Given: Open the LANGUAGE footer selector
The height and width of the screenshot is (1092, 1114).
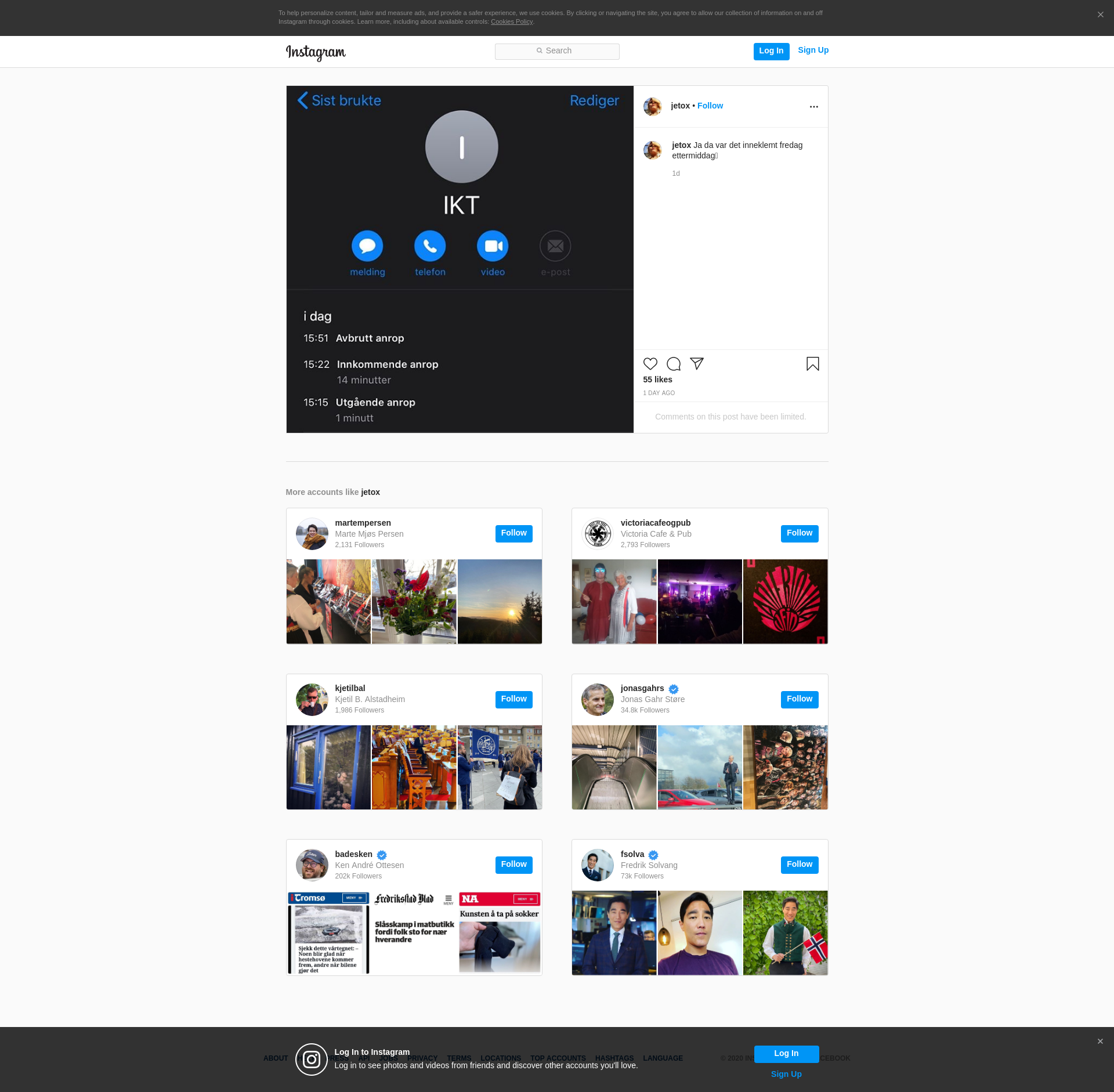Looking at the screenshot, I should click(x=663, y=1058).
